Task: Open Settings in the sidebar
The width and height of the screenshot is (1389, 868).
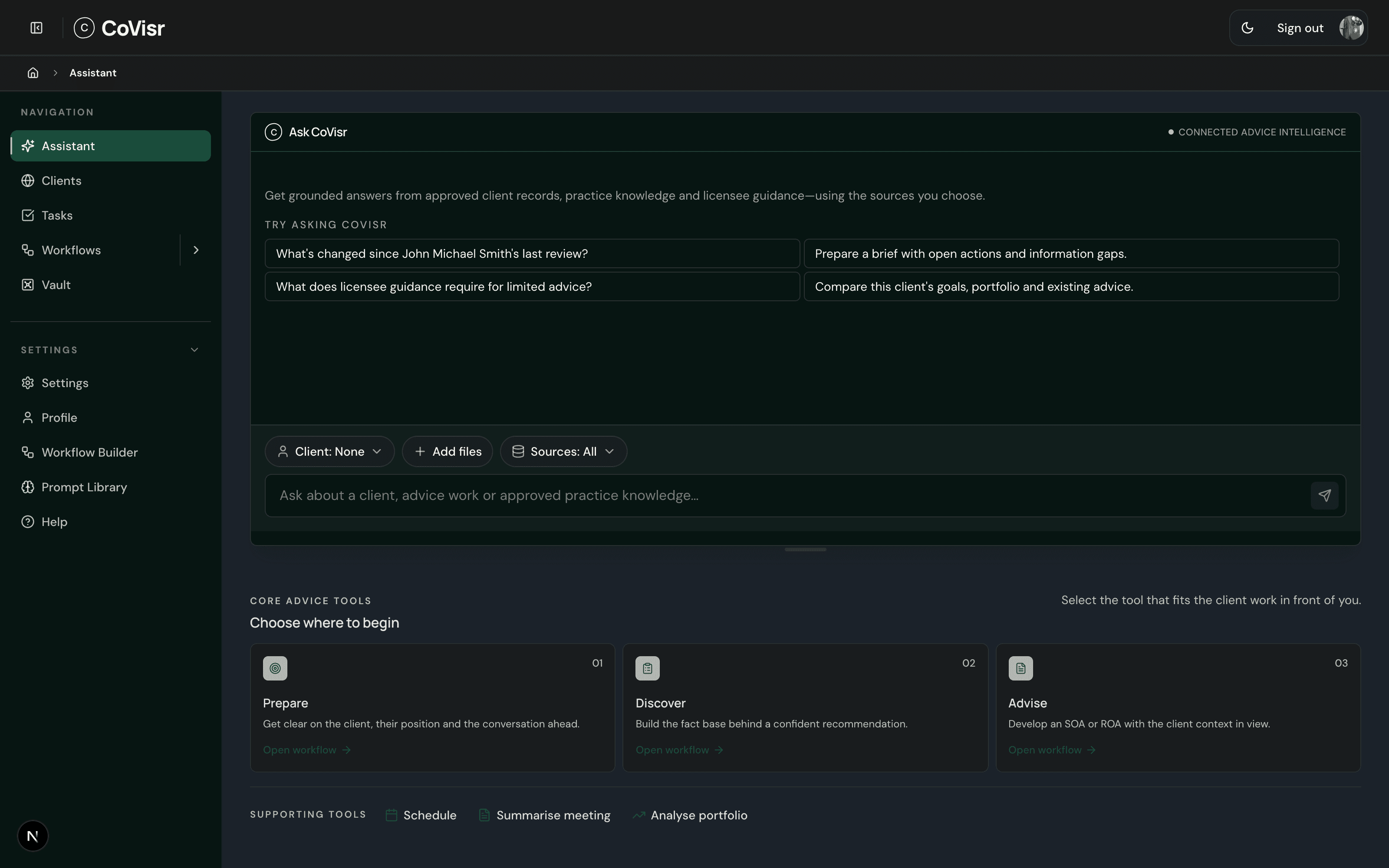Action: [111, 383]
